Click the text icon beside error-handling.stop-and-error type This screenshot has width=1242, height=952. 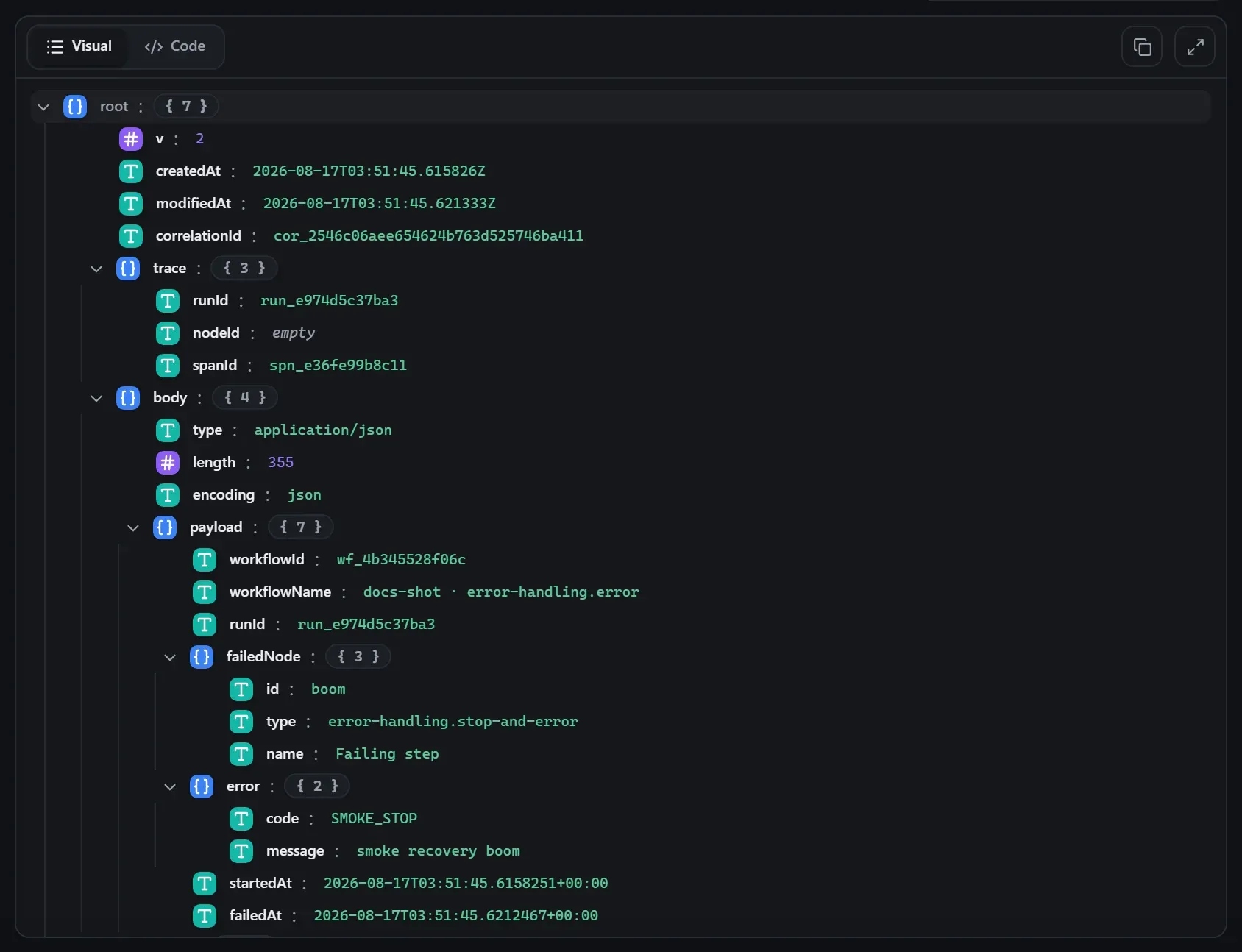241,722
